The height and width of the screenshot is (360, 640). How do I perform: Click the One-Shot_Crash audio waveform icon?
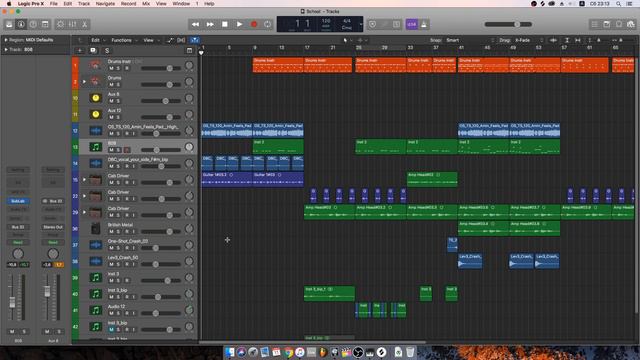(x=96, y=245)
